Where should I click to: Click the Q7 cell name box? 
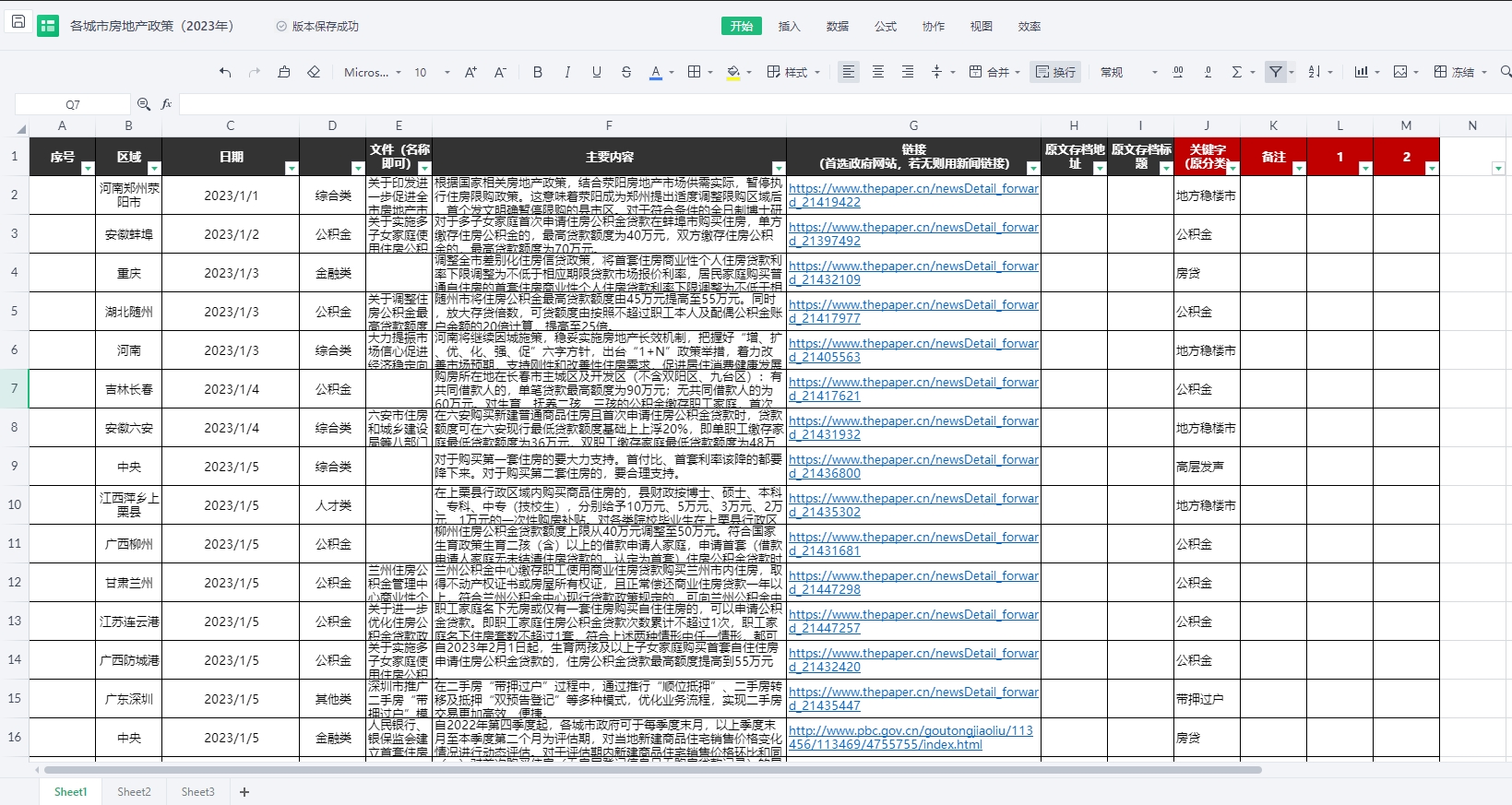click(x=73, y=104)
